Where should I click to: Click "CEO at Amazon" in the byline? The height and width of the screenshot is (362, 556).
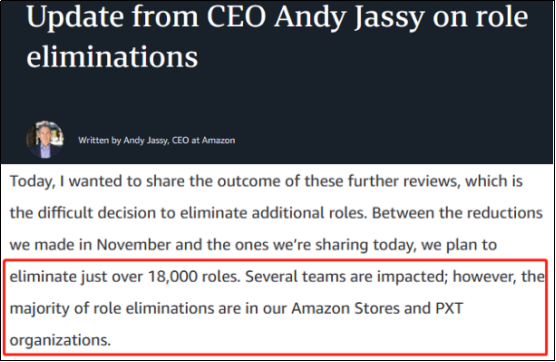204,140
